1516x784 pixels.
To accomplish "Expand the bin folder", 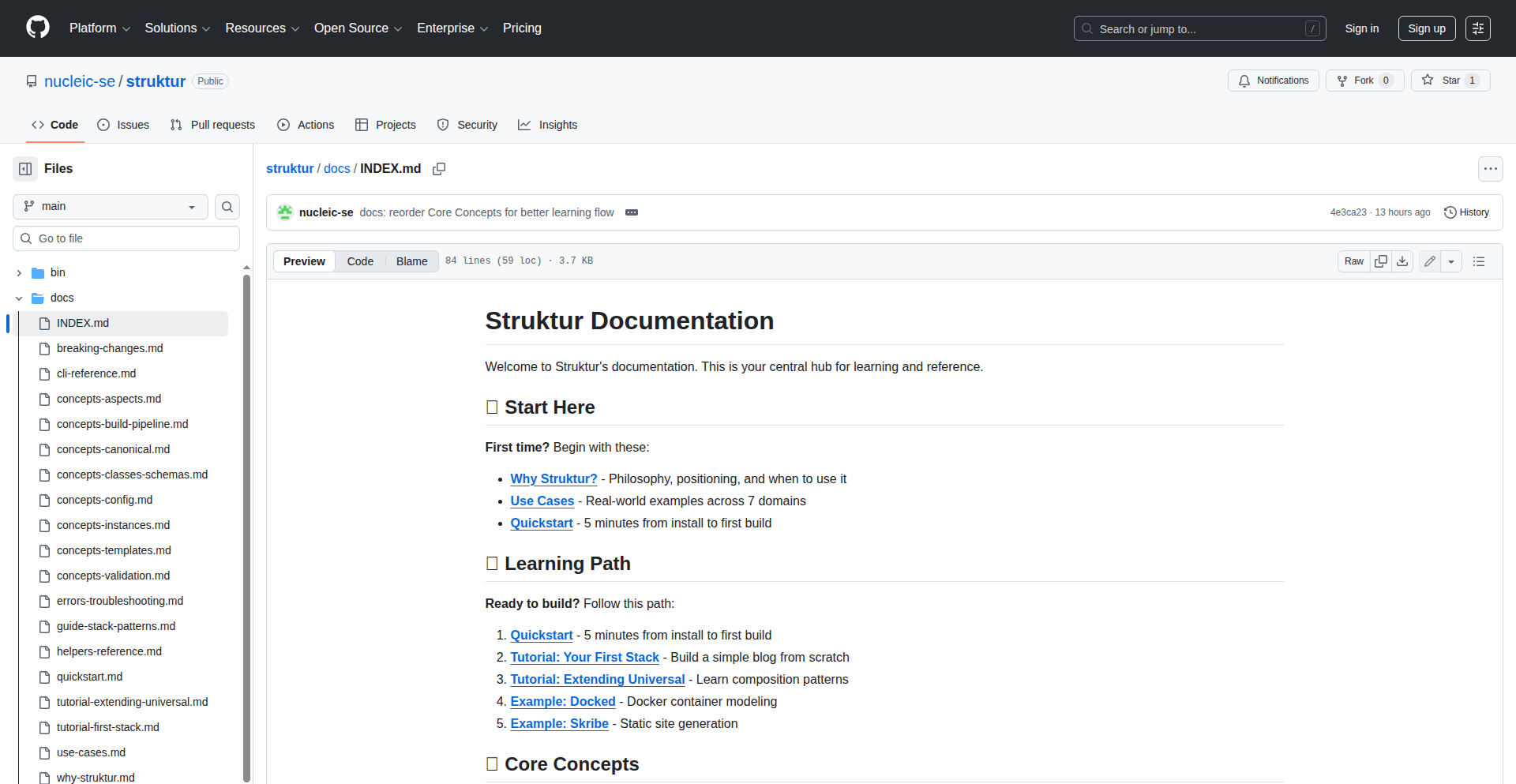I will (x=19, y=273).
